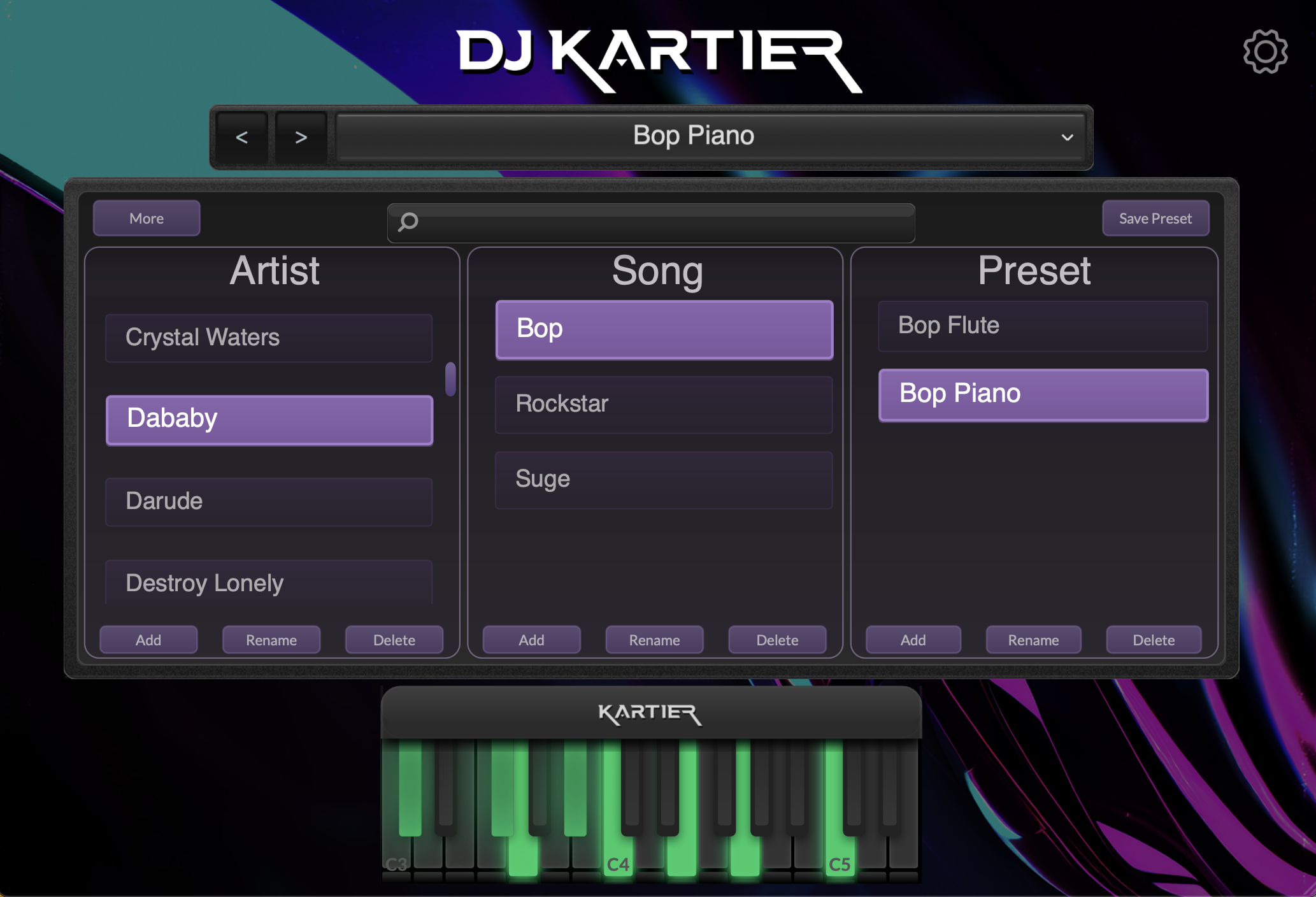The image size is (1316, 897).
Task: Advance to next preset arrow
Action: pyautogui.click(x=301, y=137)
